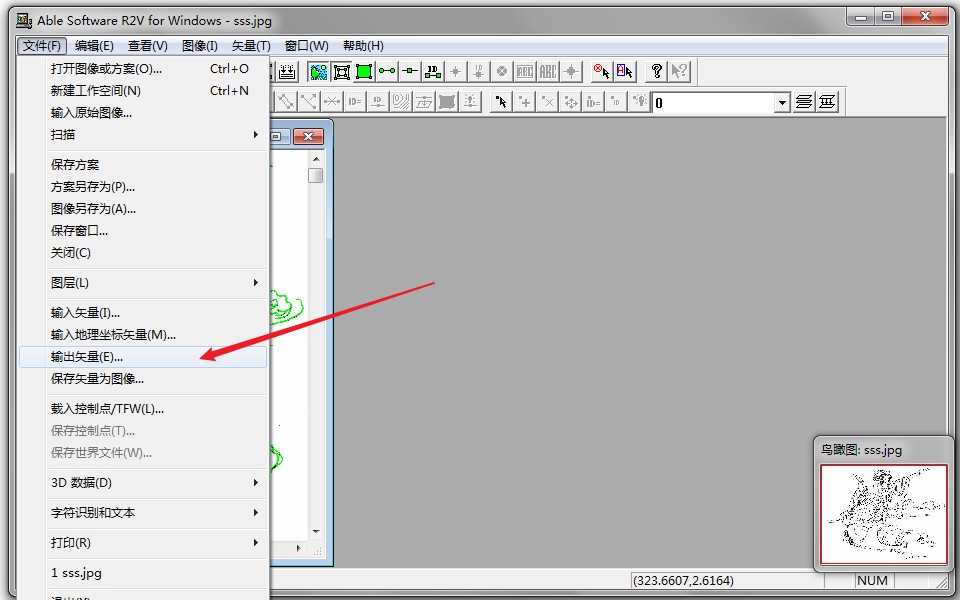Image resolution: width=960 pixels, height=600 pixels.
Task: Select 打开图像或方案(O)... menu entry
Action: (106, 69)
